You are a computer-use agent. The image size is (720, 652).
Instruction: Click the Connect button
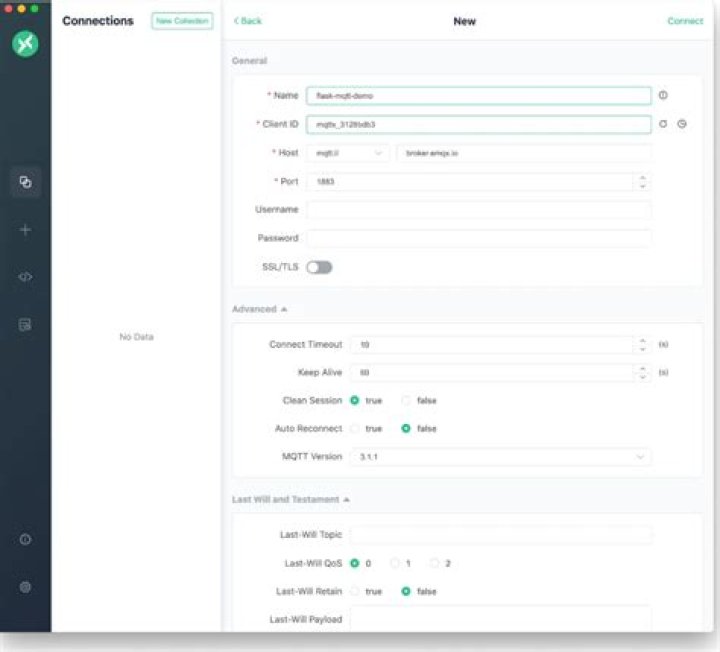point(685,21)
